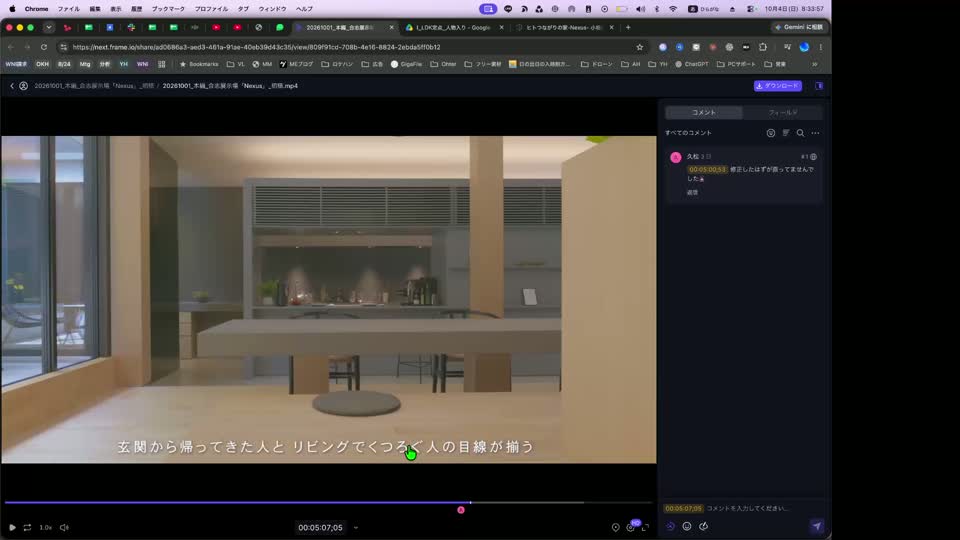The width and height of the screenshot is (960, 540).
Task: Click the ダウンロード button
Action: click(778, 86)
